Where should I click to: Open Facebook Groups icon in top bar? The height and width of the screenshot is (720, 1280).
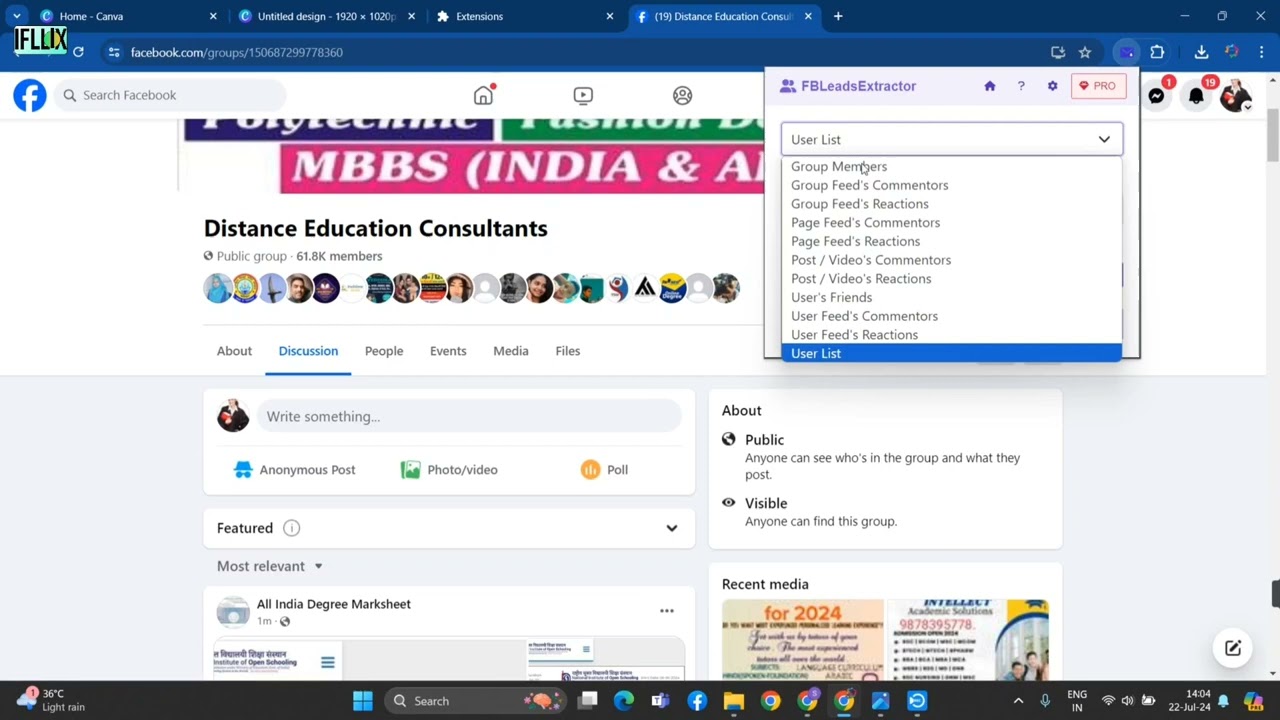[x=682, y=95]
